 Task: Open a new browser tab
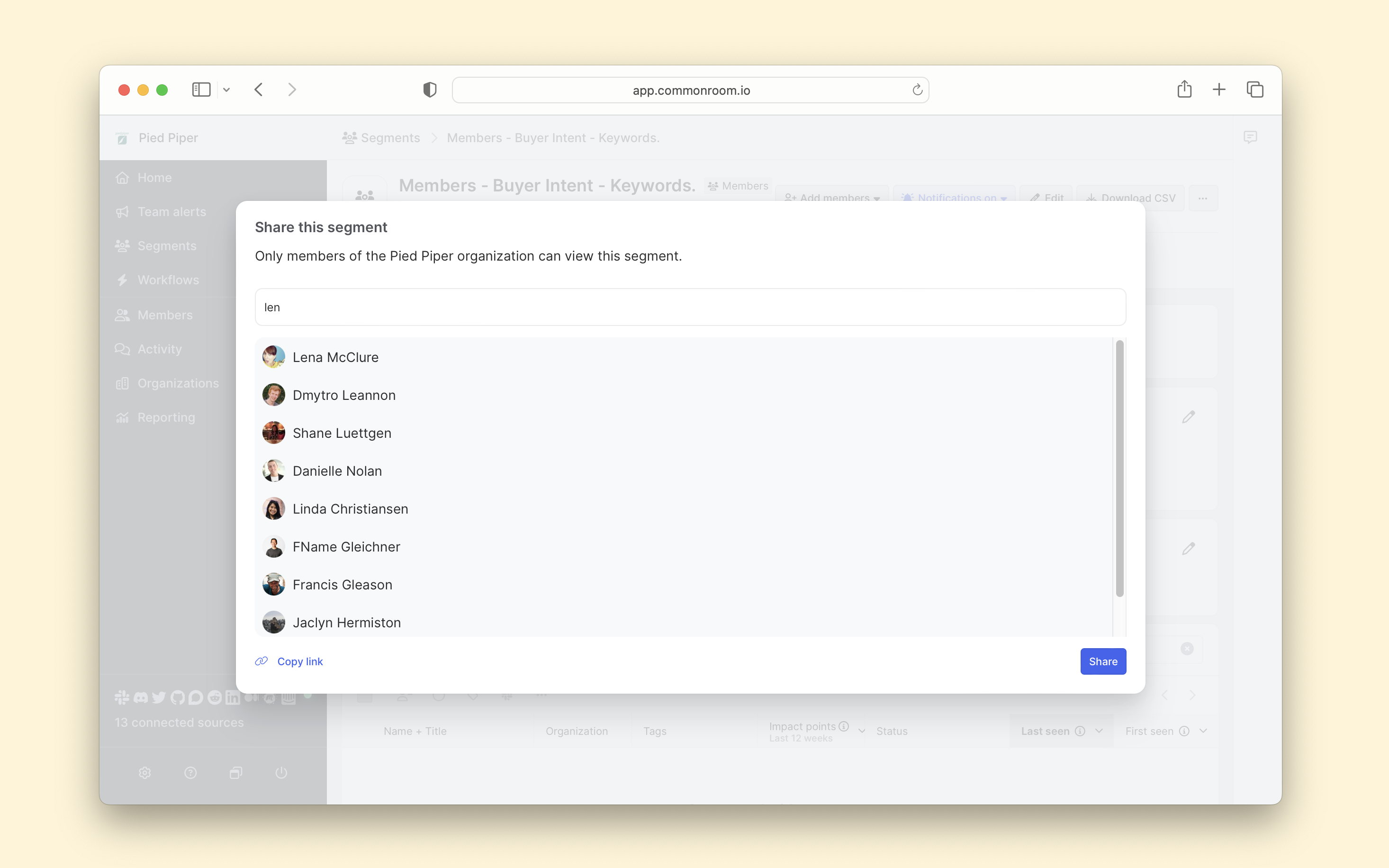pyautogui.click(x=1219, y=90)
